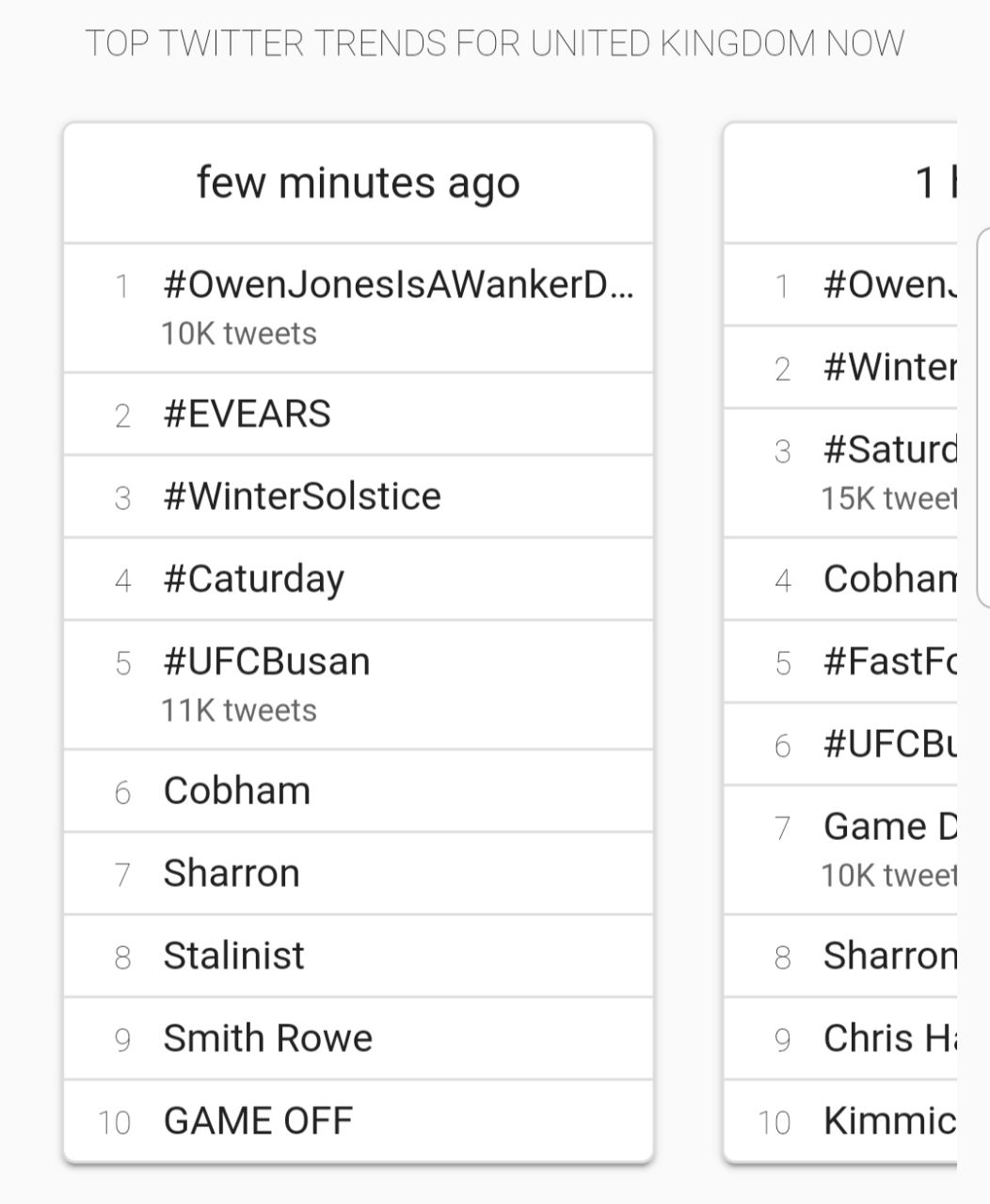Image resolution: width=990 pixels, height=1204 pixels.
Task: Click the GAME OFF trend
Action: [x=258, y=1121]
